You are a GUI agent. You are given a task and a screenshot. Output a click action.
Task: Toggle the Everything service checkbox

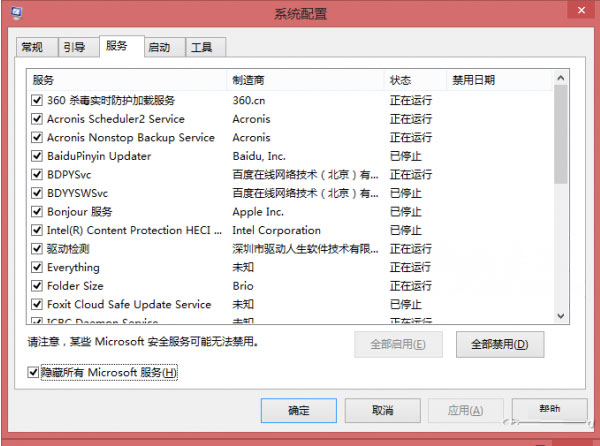click(37, 267)
